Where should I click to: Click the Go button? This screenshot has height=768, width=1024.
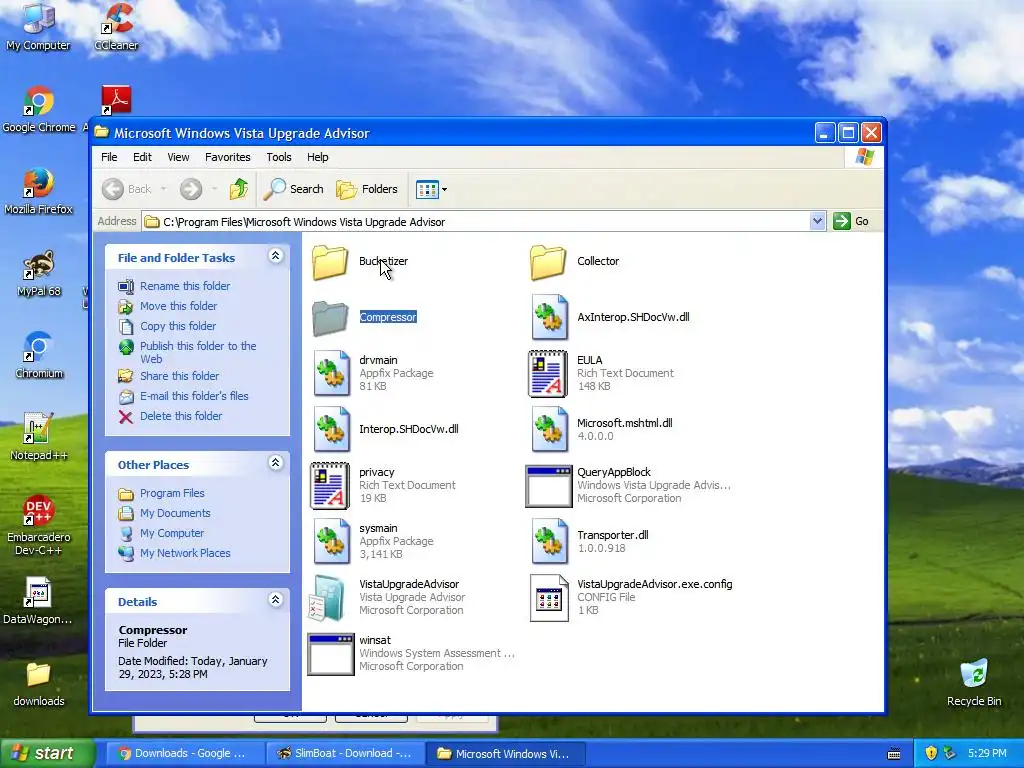pos(851,221)
